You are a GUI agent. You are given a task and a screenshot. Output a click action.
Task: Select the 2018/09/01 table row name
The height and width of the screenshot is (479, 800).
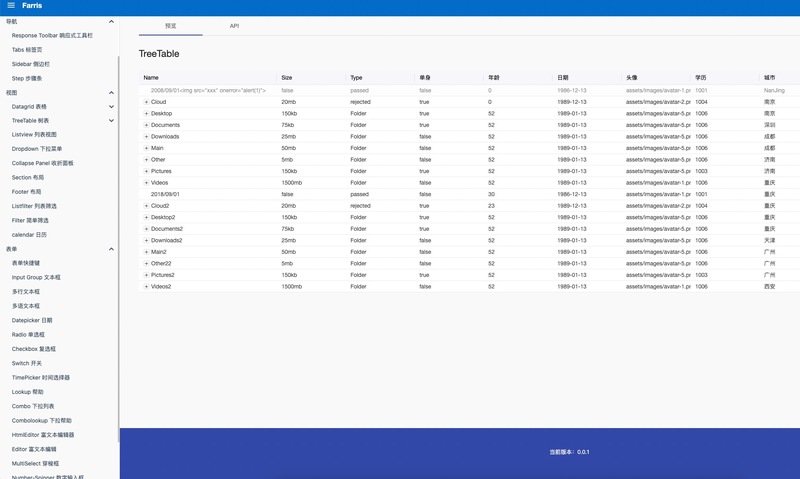pyautogui.click(x=165, y=194)
